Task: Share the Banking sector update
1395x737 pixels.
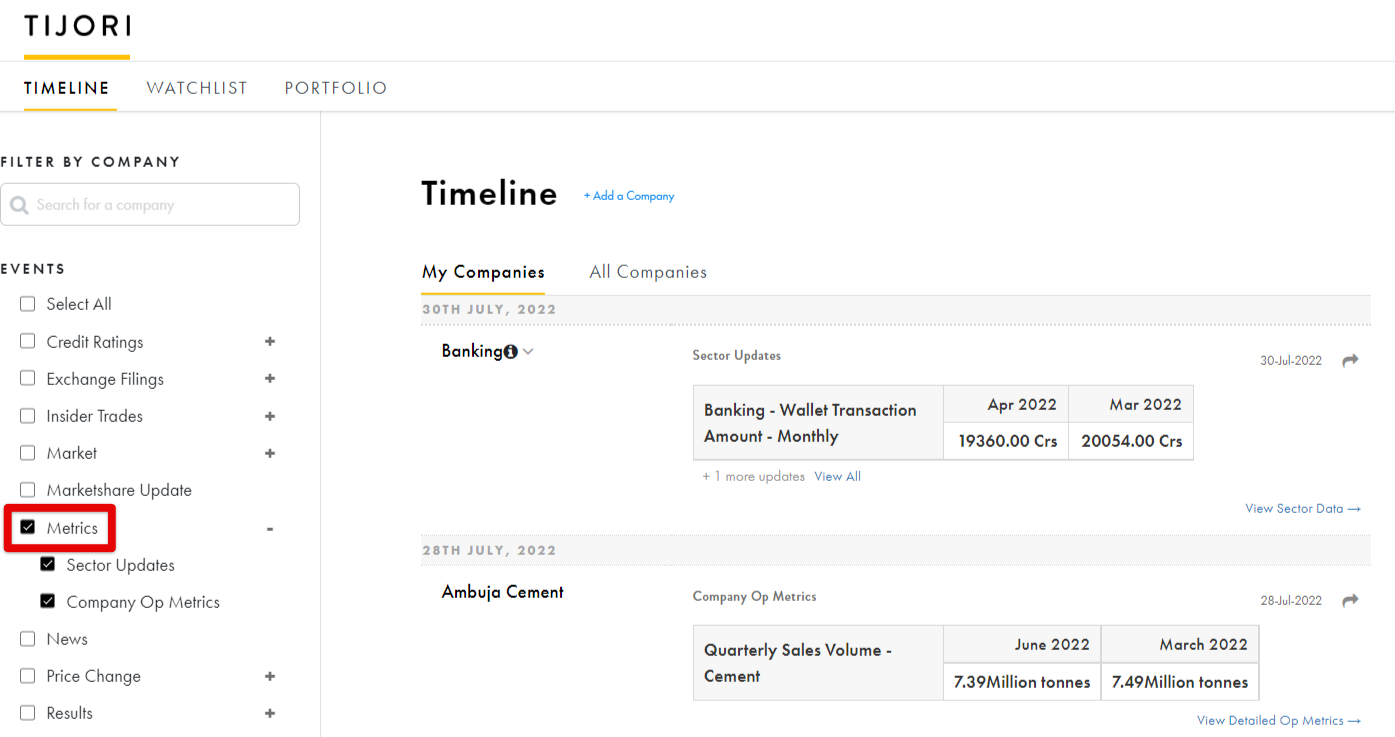Action: [1350, 360]
